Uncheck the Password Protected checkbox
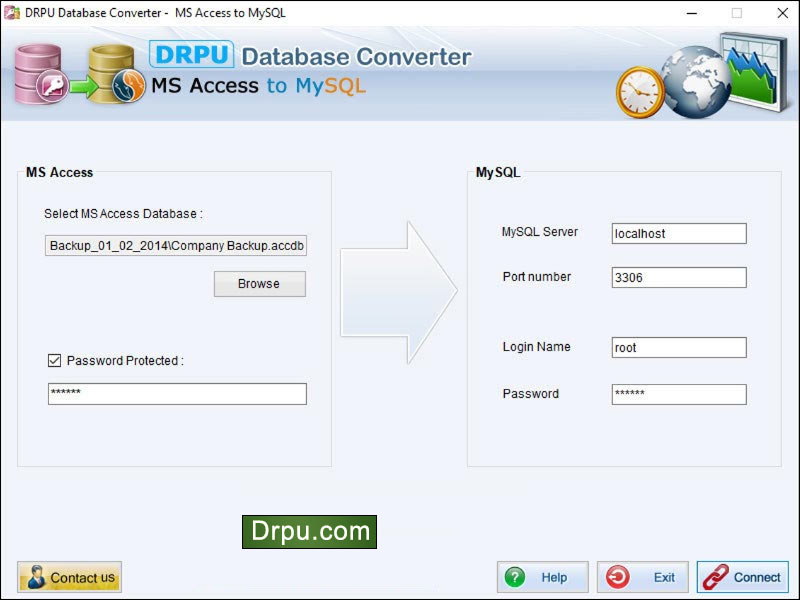 pos(54,361)
